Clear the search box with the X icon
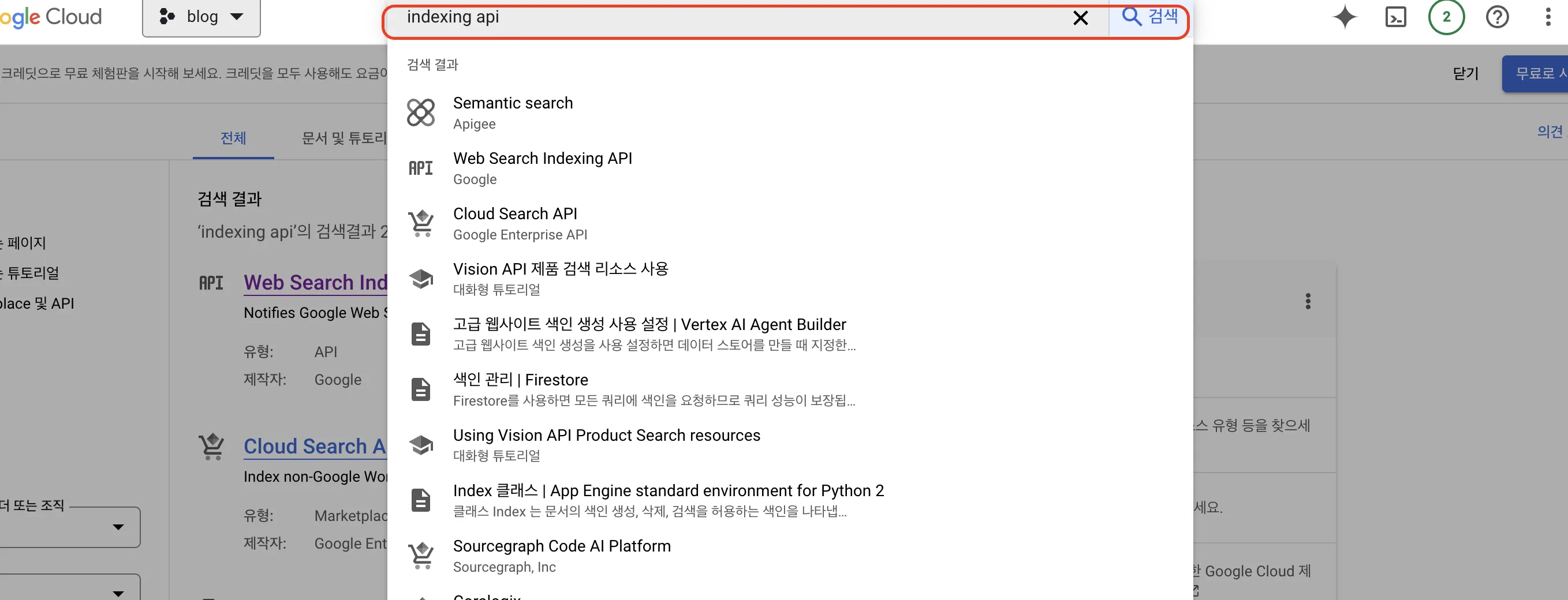Viewport: 1568px width, 600px height. (1080, 18)
